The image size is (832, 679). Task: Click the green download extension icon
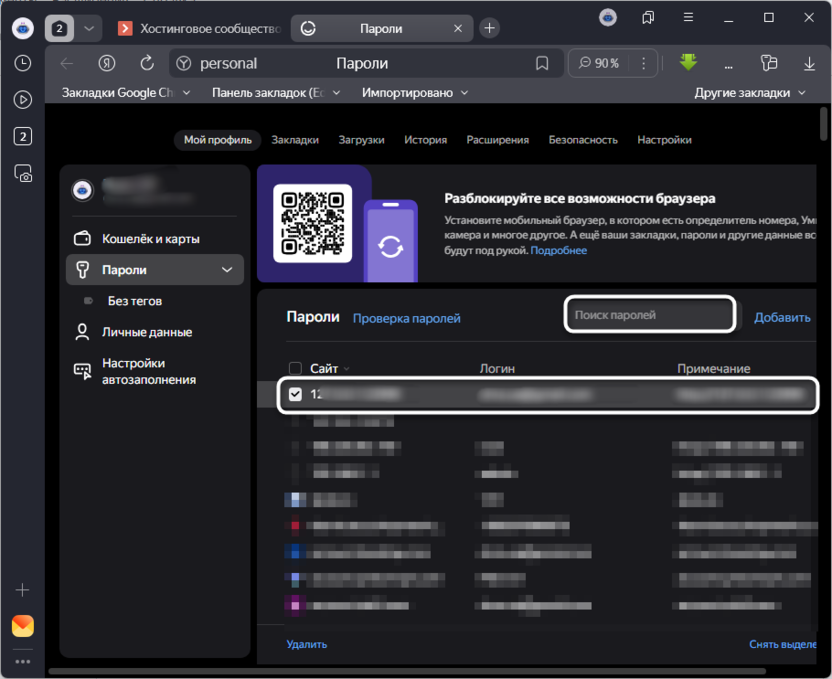click(688, 62)
